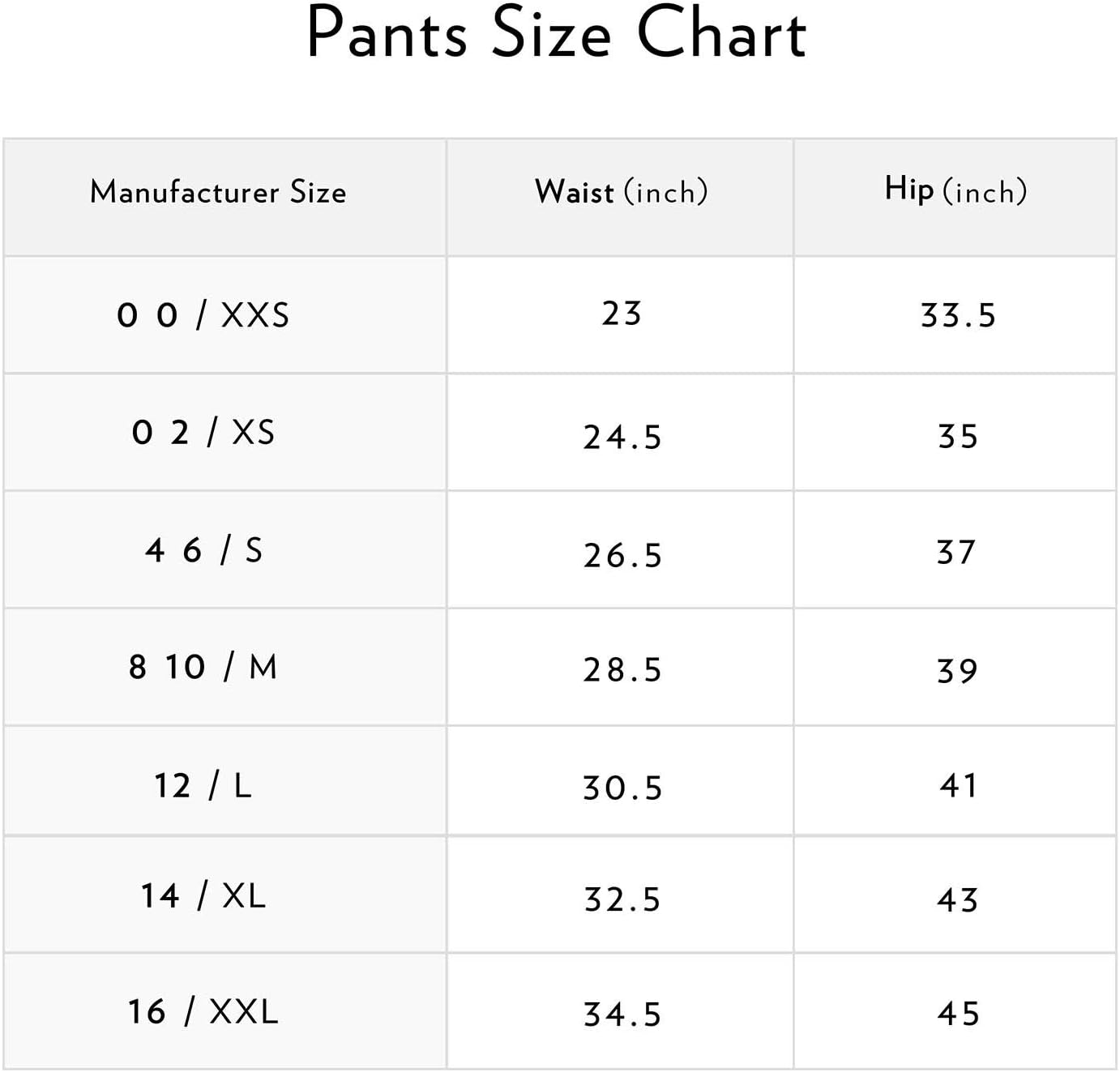The height and width of the screenshot is (1072, 1120).
Task: Click hip value 33.5
Action: 958,316
